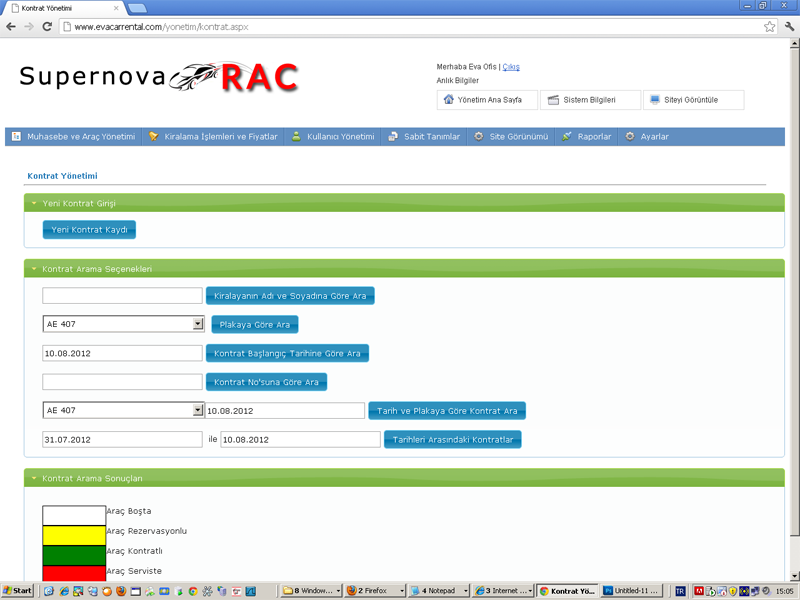Click the Kiralama İşlemleri ve Fiyatlar menu icon

[x=154, y=136]
